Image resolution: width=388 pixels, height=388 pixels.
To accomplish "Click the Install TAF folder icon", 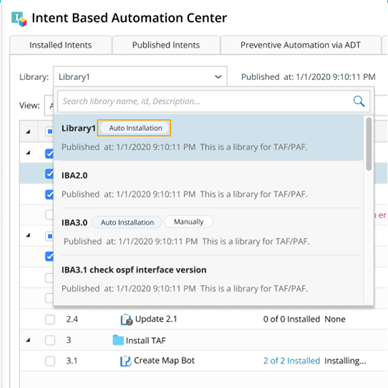I will 118,340.
